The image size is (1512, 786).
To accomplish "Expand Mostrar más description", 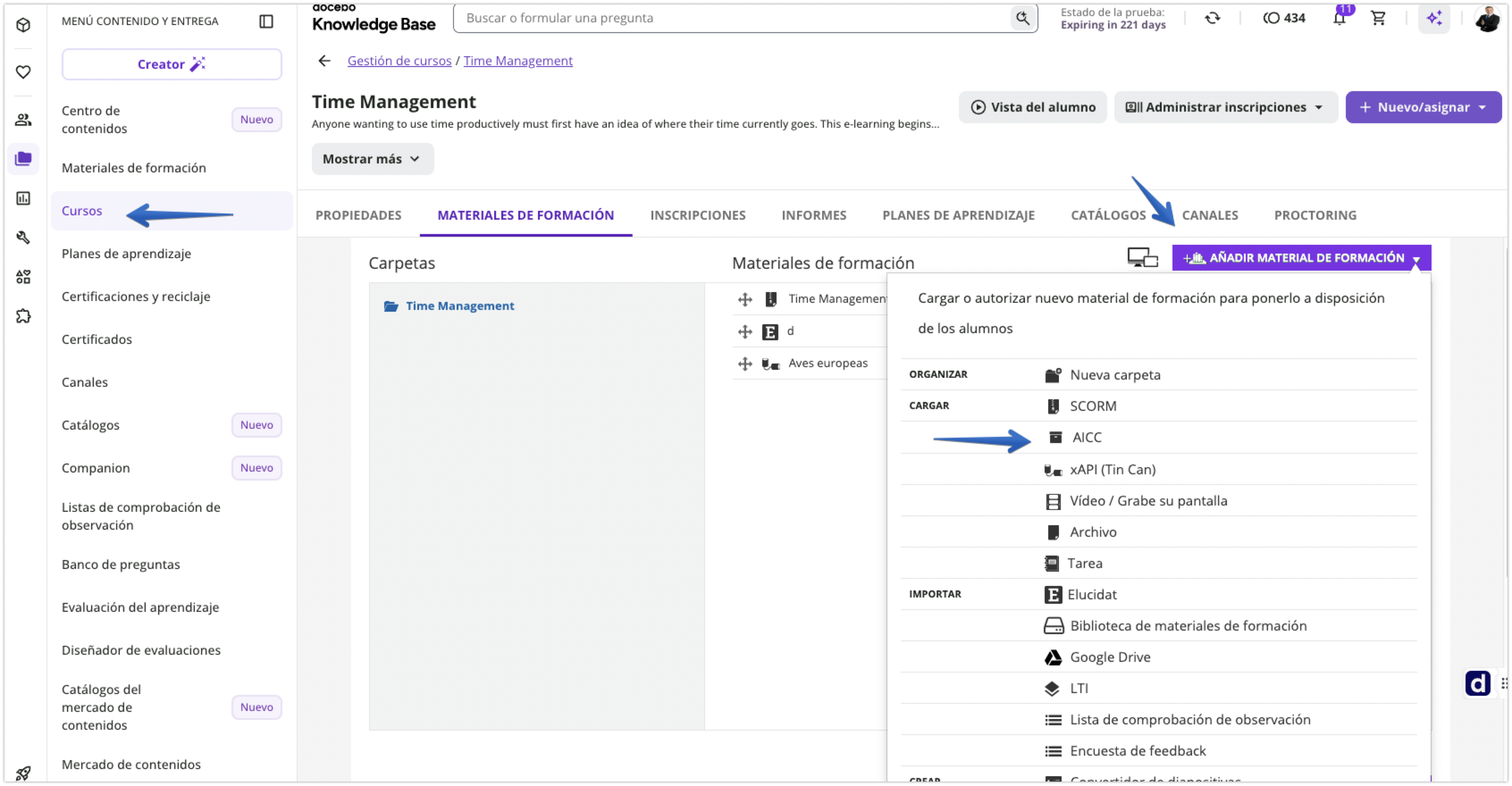I will 372,159.
